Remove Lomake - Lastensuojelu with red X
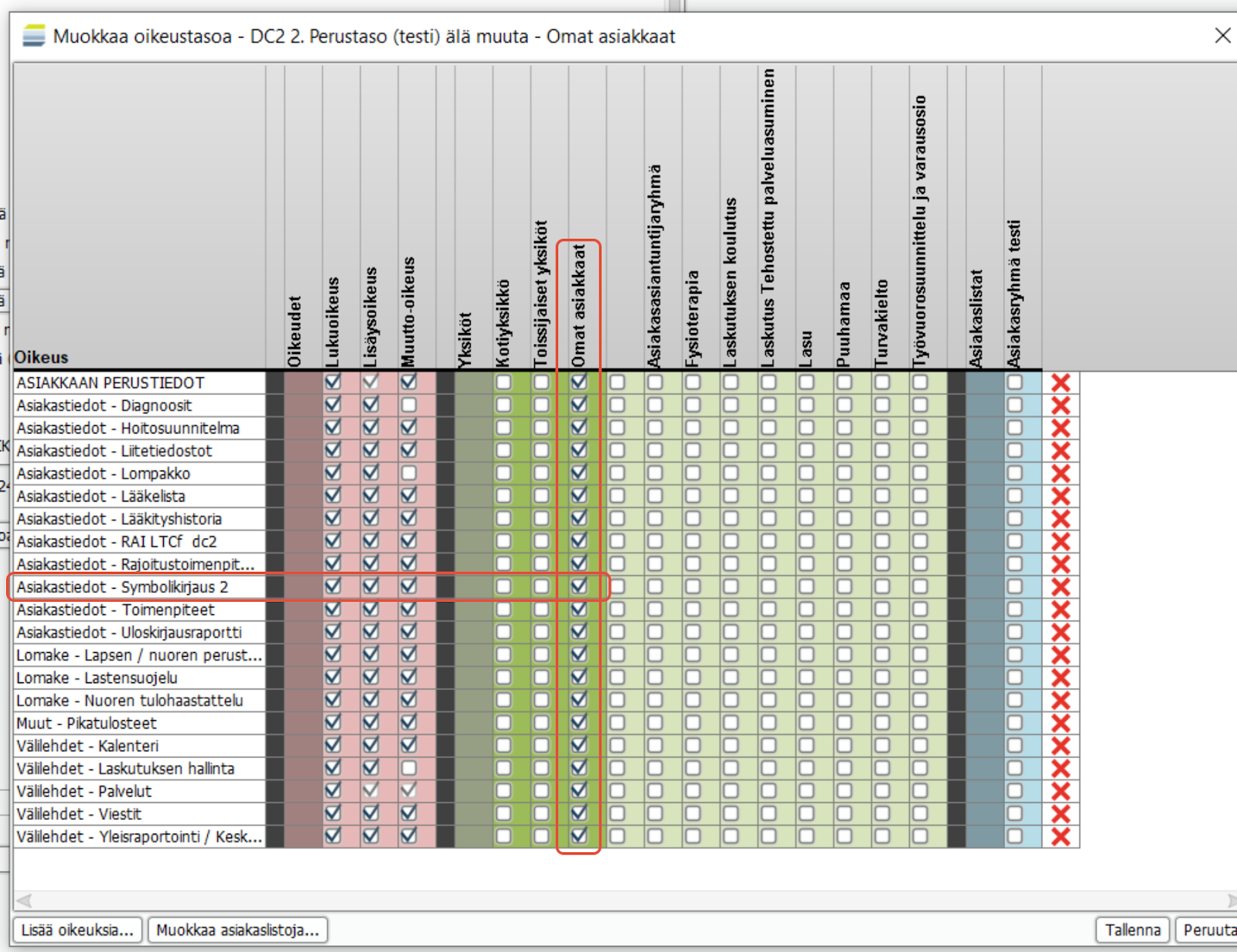The image size is (1237, 952). pyautogui.click(x=1061, y=678)
